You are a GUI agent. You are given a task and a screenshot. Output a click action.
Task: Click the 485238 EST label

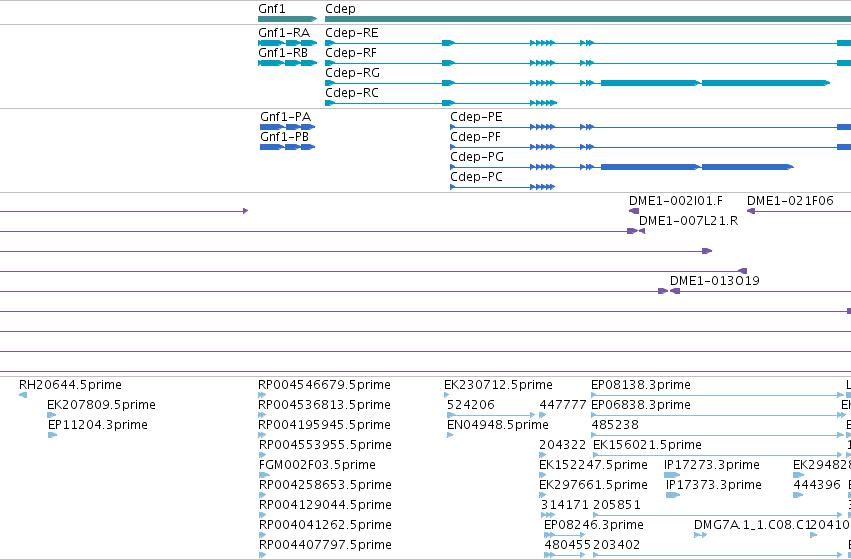[x=615, y=425]
